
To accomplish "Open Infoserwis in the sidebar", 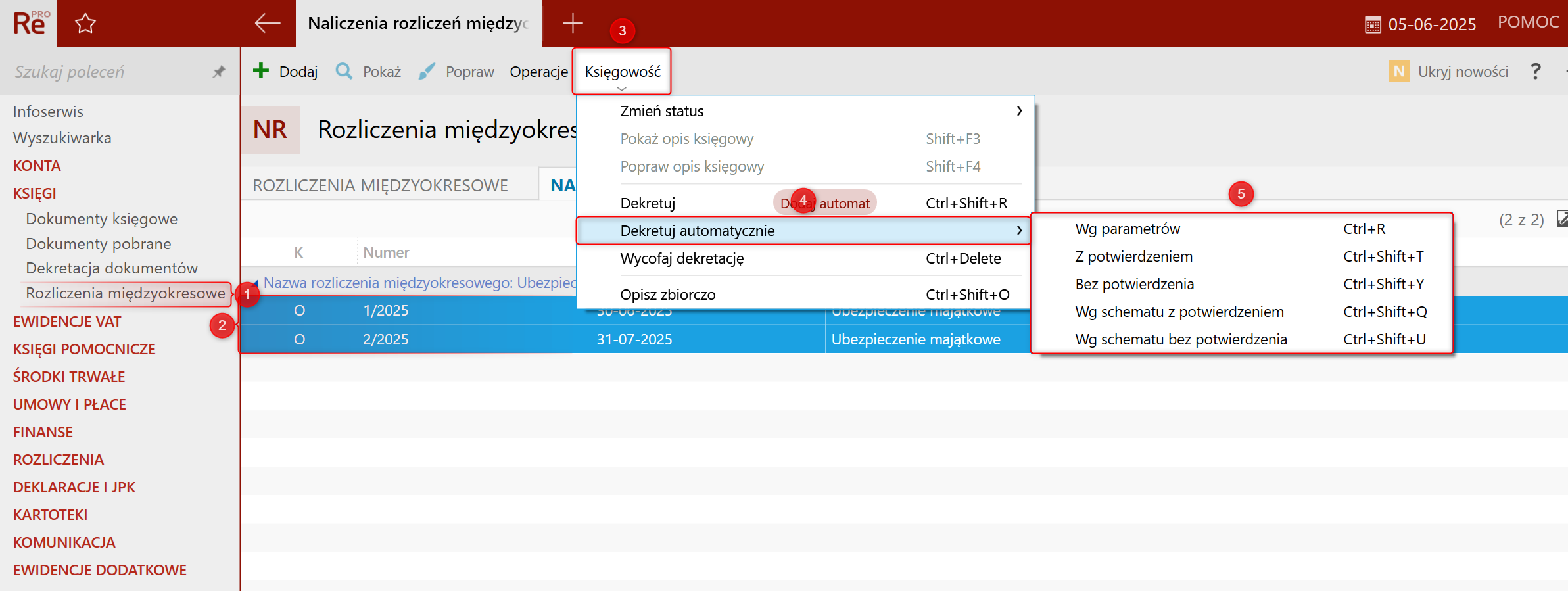I will (48, 112).
